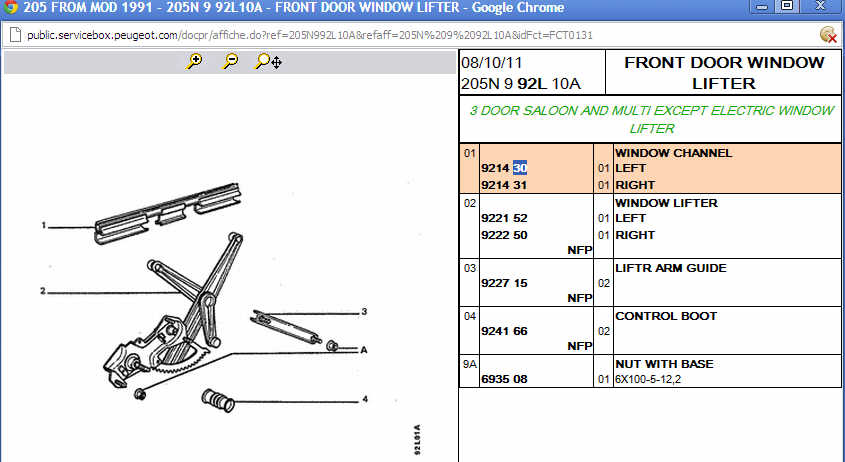Click the date 08/10/11 in header
The image size is (845, 462).
coord(492,63)
